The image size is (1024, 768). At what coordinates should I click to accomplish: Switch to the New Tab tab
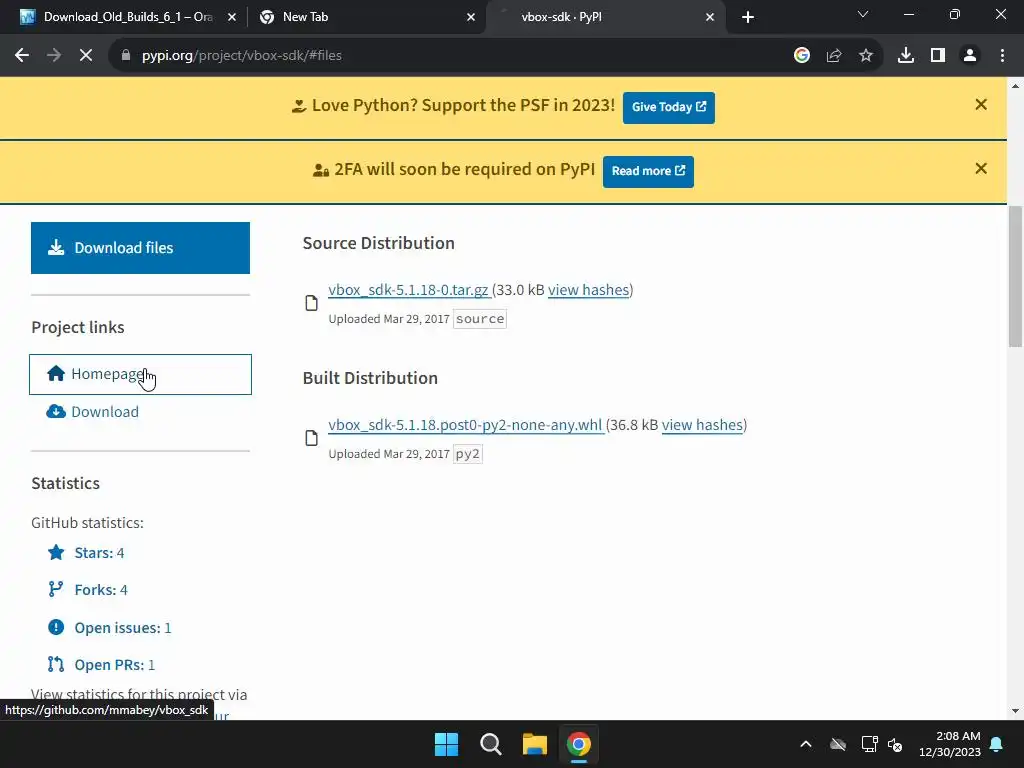pos(366,17)
